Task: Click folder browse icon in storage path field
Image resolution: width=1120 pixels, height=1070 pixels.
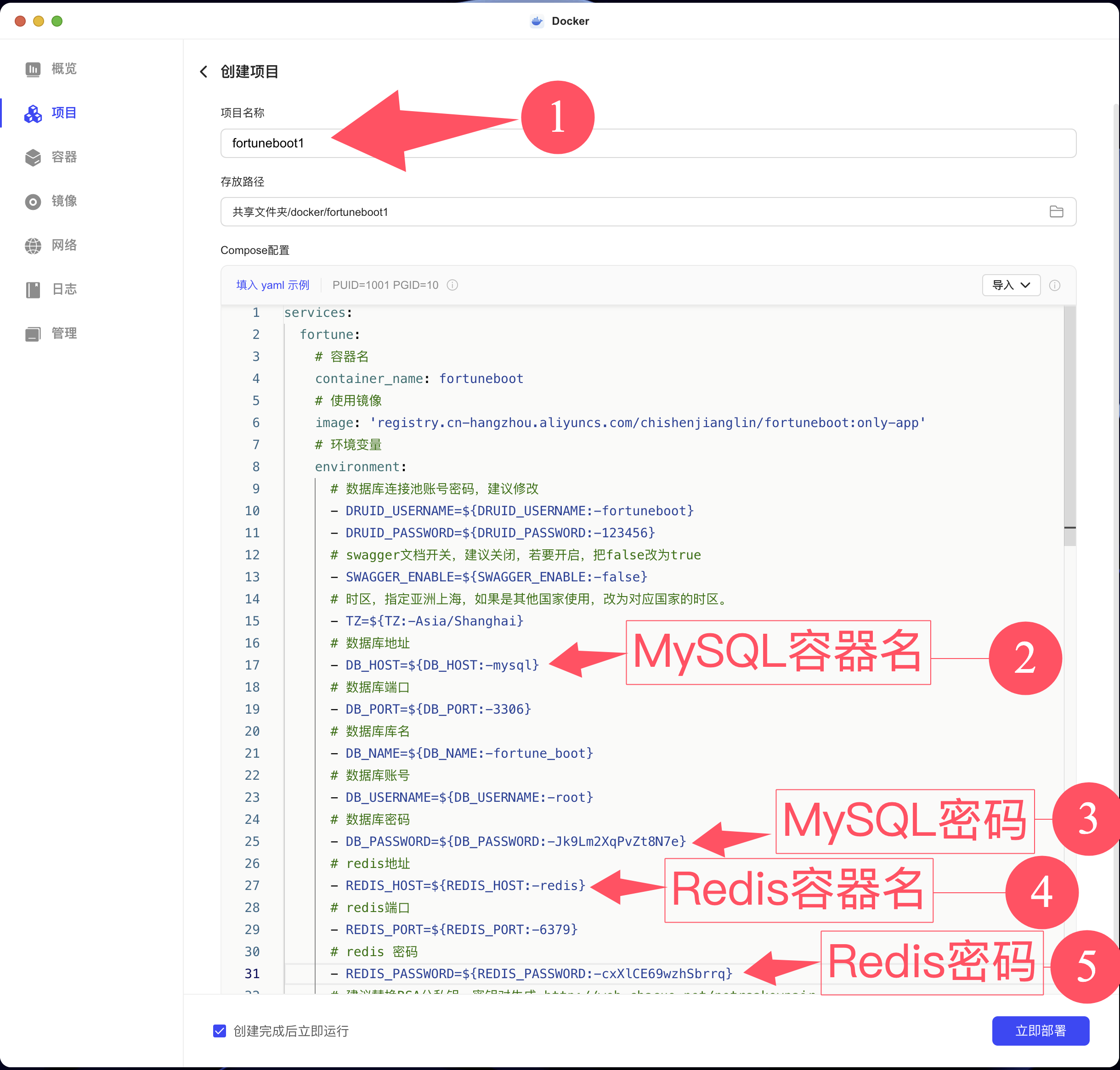Action: click(1056, 212)
